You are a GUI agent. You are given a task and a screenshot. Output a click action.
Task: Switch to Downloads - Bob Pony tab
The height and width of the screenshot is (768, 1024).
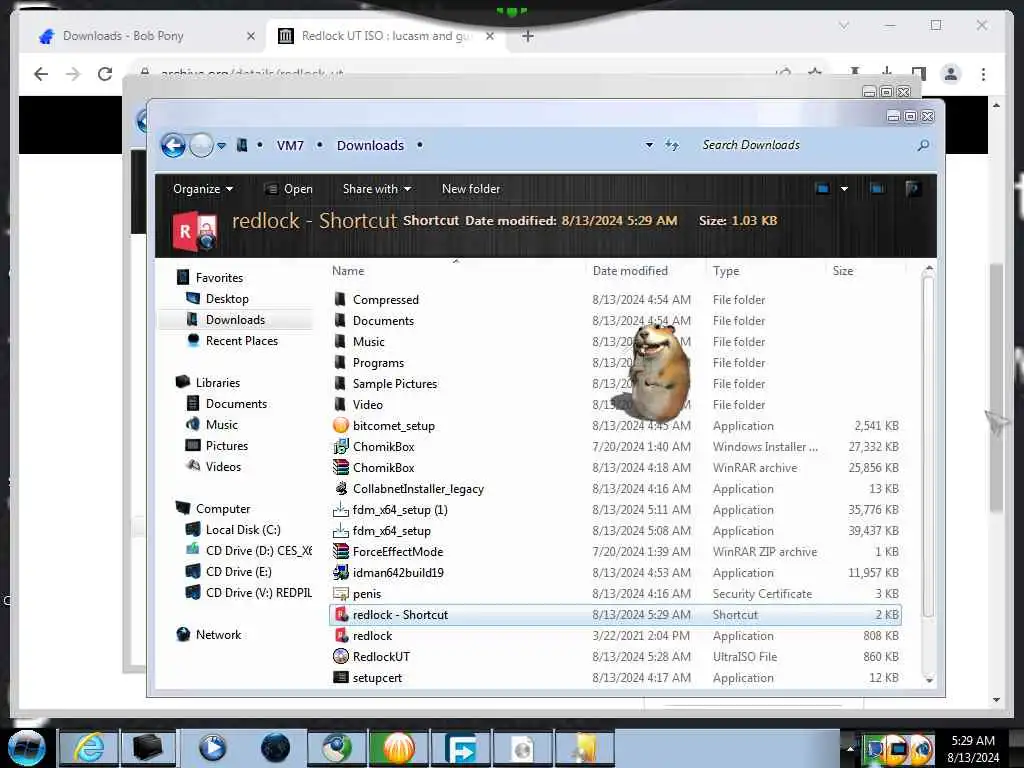click(145, 36)
